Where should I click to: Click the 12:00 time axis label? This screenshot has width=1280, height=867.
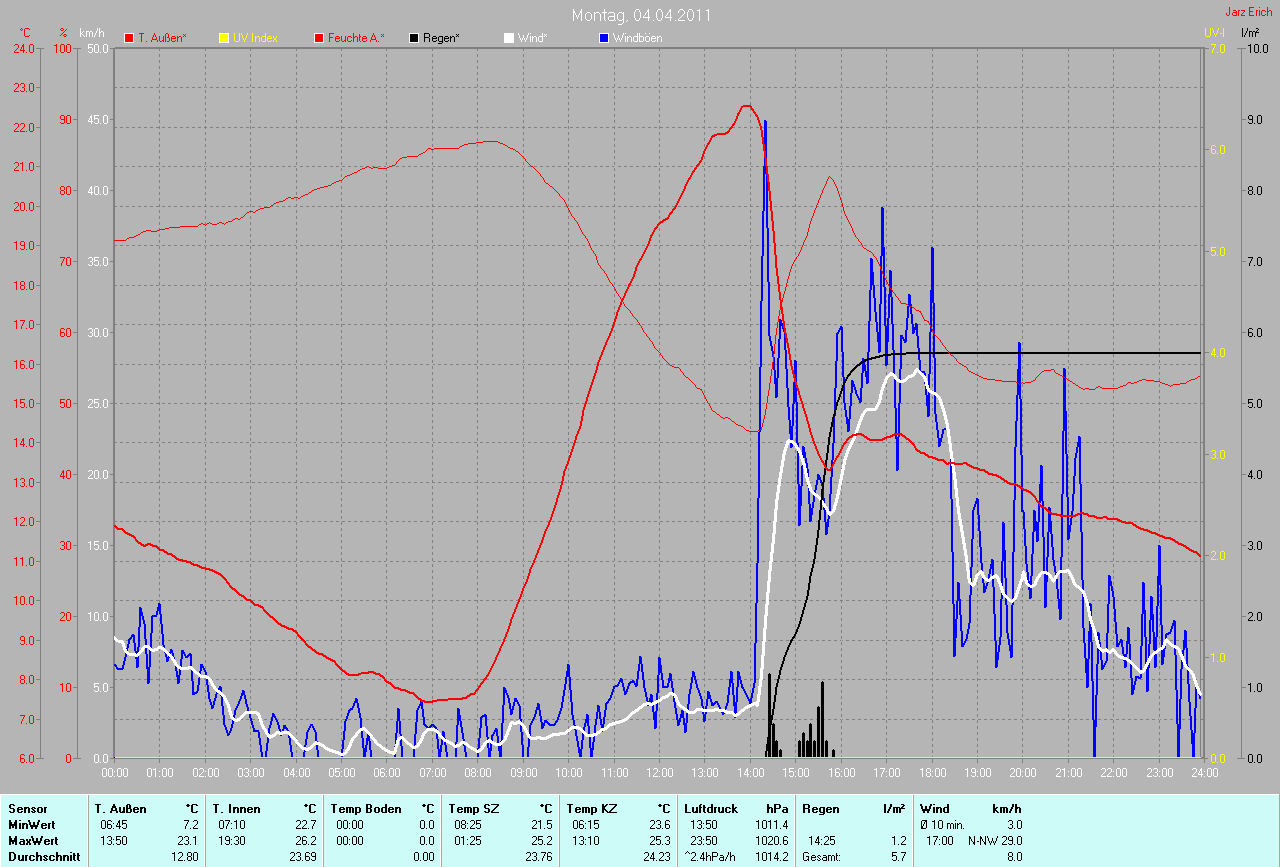point(660,773)
